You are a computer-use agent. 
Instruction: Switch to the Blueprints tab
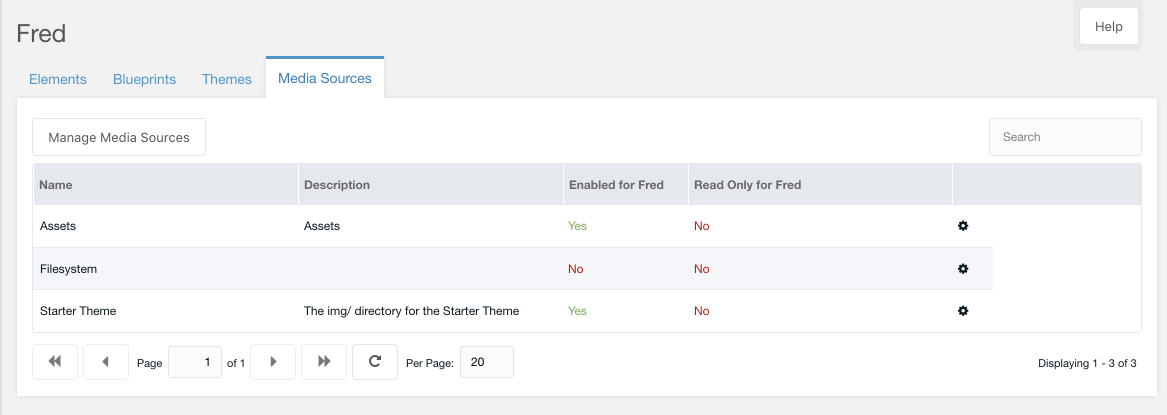click(144, 79)
